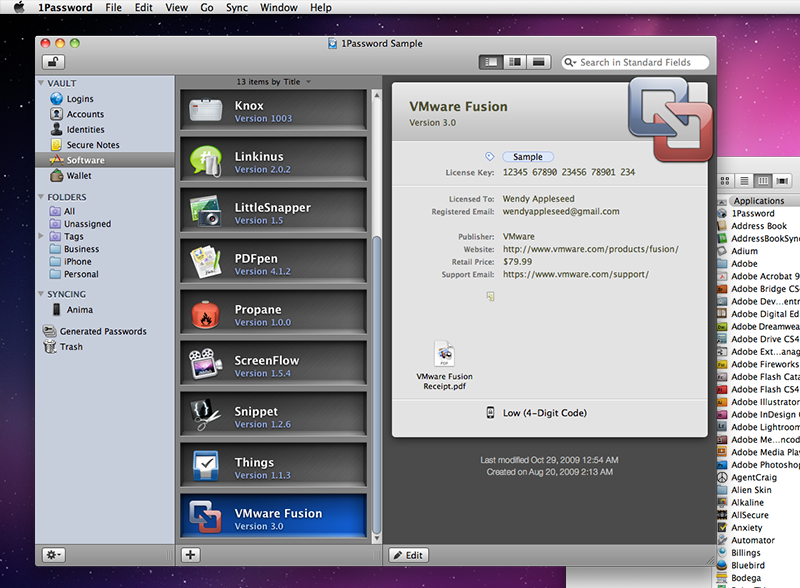Open the 1Password menu
Screen dimensions: 800x588
65,7
